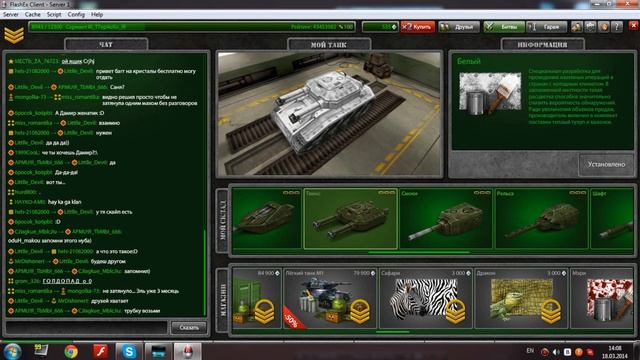640x360 pixels.
Task: Toggle the sound icon in top bar
Action: [604, 27]
